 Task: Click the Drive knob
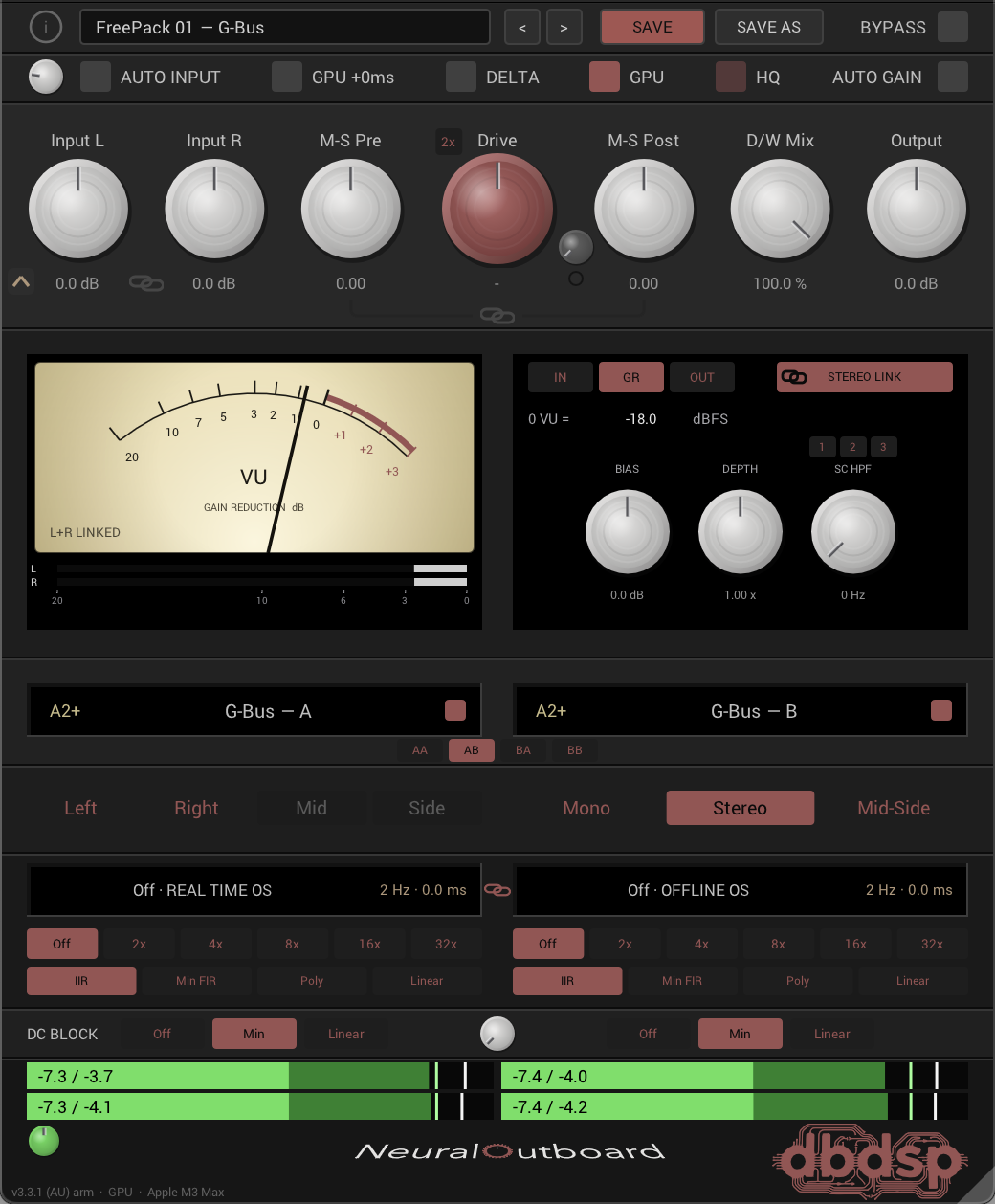click(x=497, y=209)
